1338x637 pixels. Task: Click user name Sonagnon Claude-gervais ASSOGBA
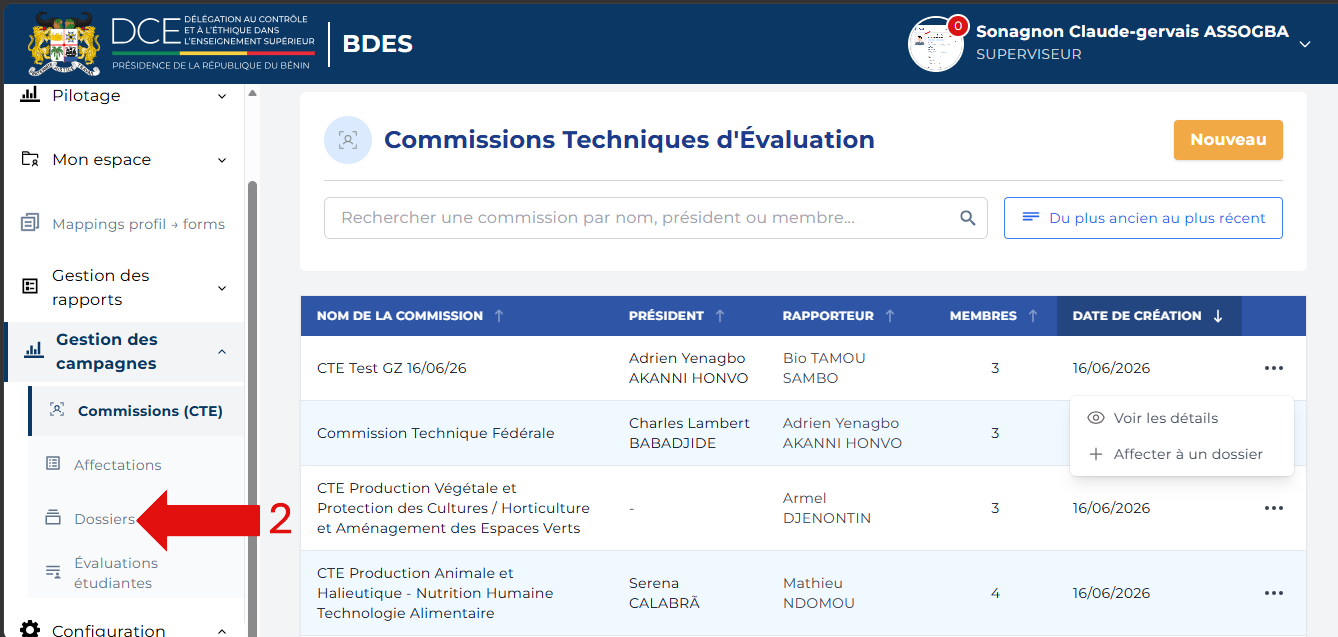point(1132,32)
